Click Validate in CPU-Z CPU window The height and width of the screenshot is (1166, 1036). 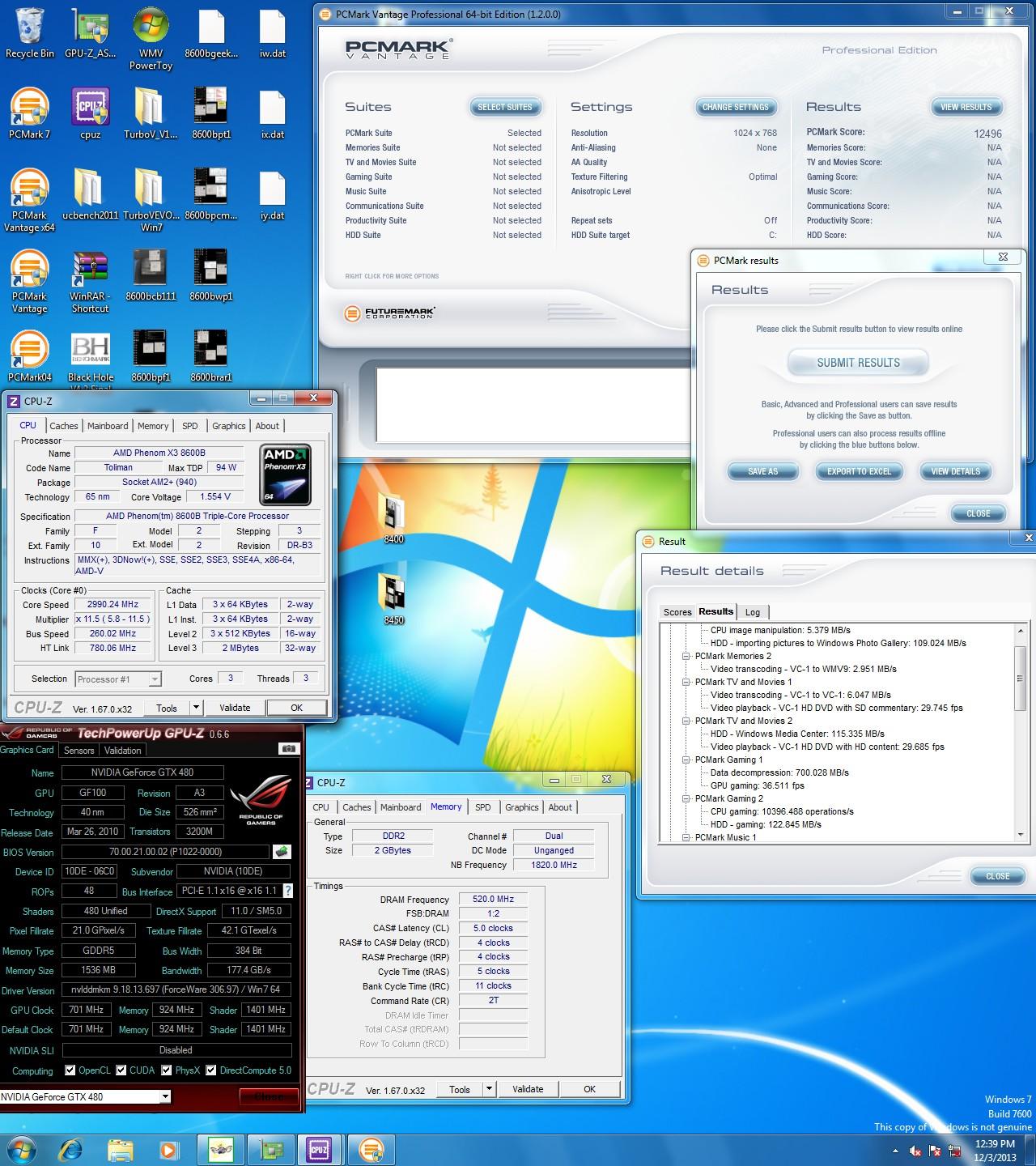235,708
